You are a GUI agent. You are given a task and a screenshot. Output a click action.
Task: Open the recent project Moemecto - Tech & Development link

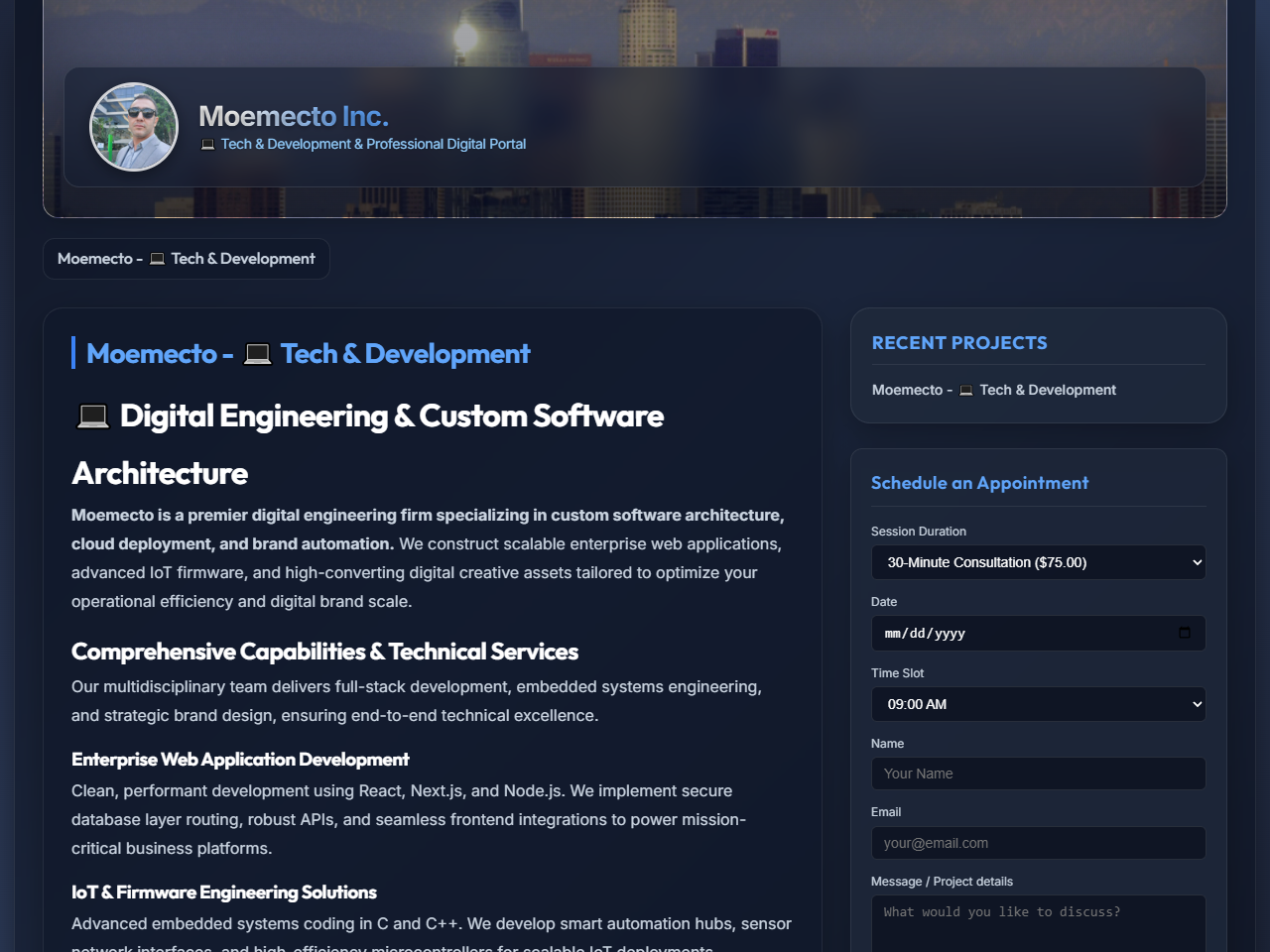[x=993, y=390]
